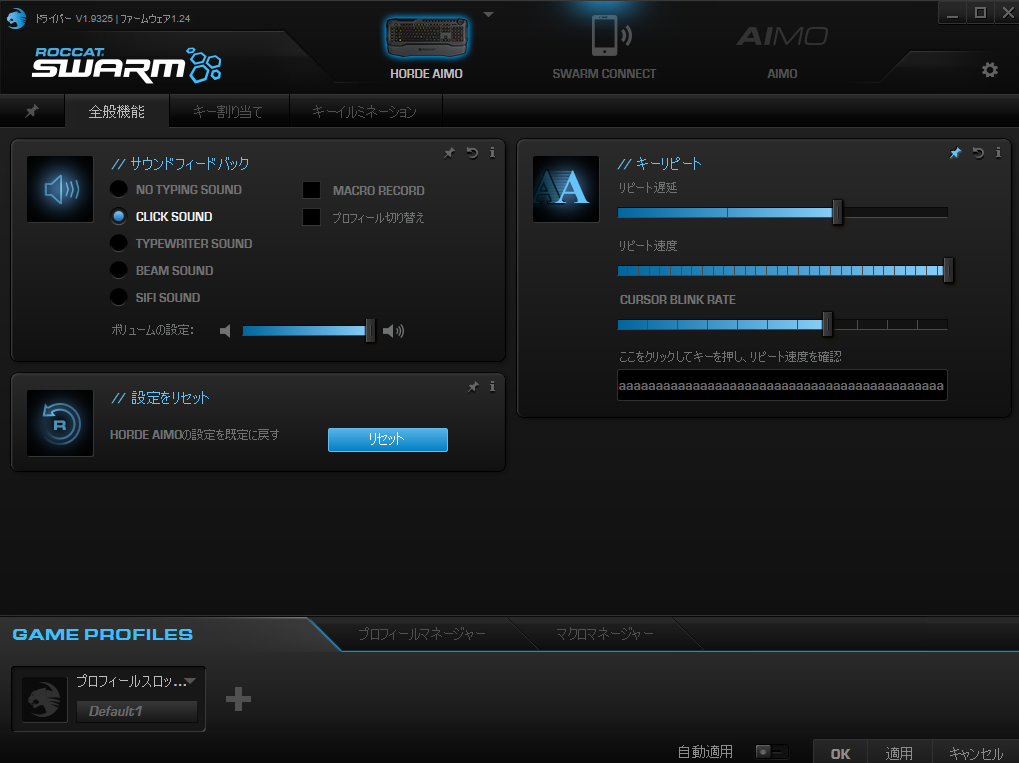Viewport: 1019px width, 763px height.
Task: Click the Roccat profile slot logo icon
Action: pyautogui.click(x=44, y=699)
